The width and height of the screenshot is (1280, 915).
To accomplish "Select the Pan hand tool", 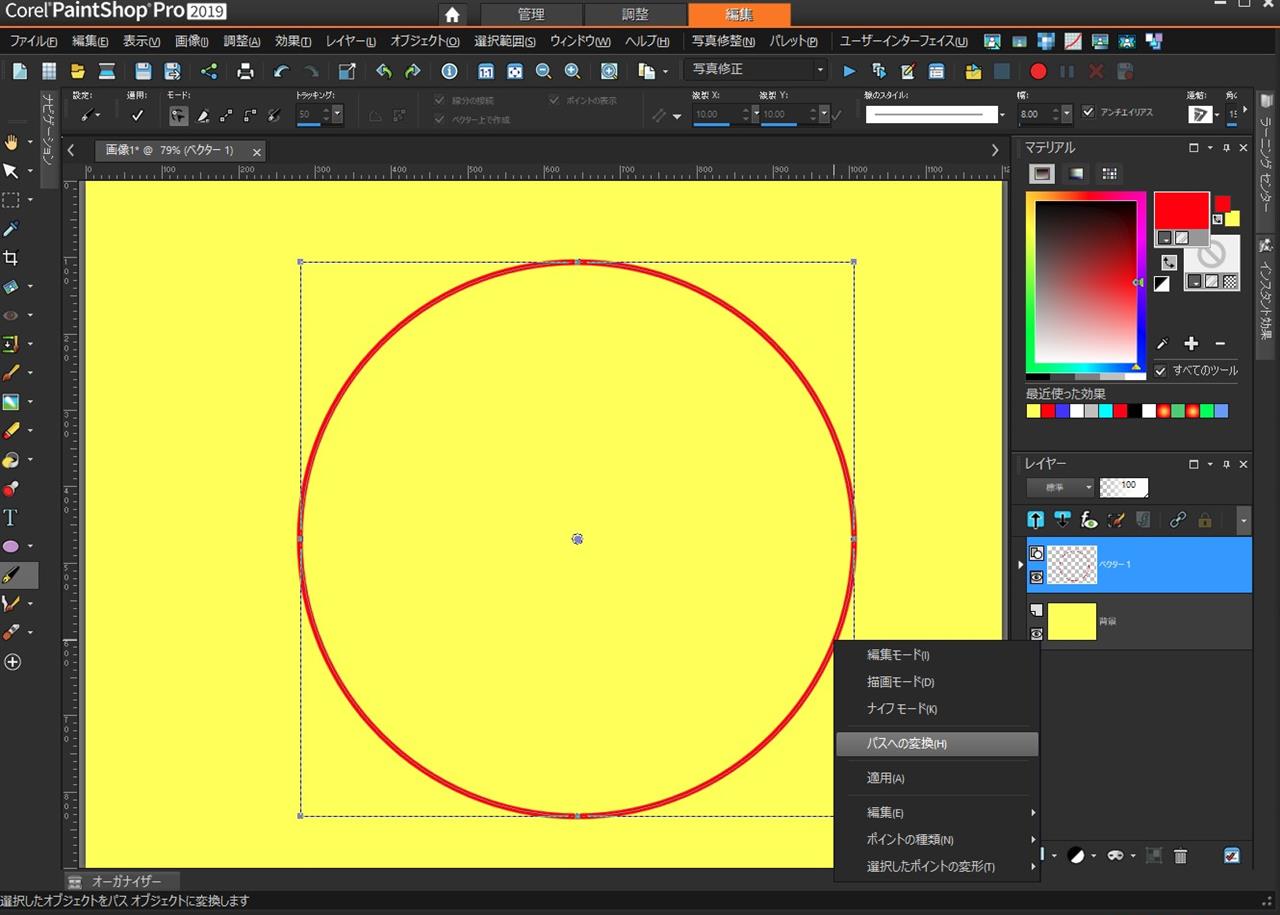I will (x=12, y=141).
